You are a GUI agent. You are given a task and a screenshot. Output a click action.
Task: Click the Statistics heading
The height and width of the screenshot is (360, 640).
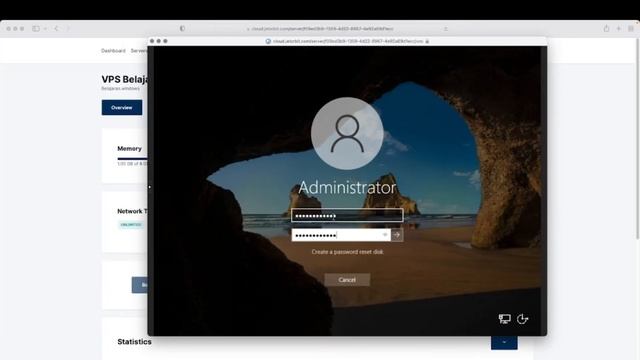pyautogui.click(x=134, y=342)
